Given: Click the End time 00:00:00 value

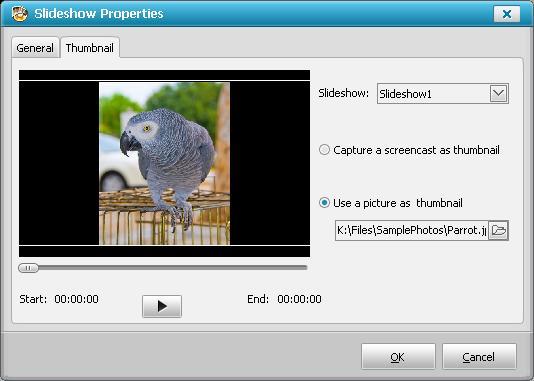Looking at the screenshot, I should (x=299, y=299).
